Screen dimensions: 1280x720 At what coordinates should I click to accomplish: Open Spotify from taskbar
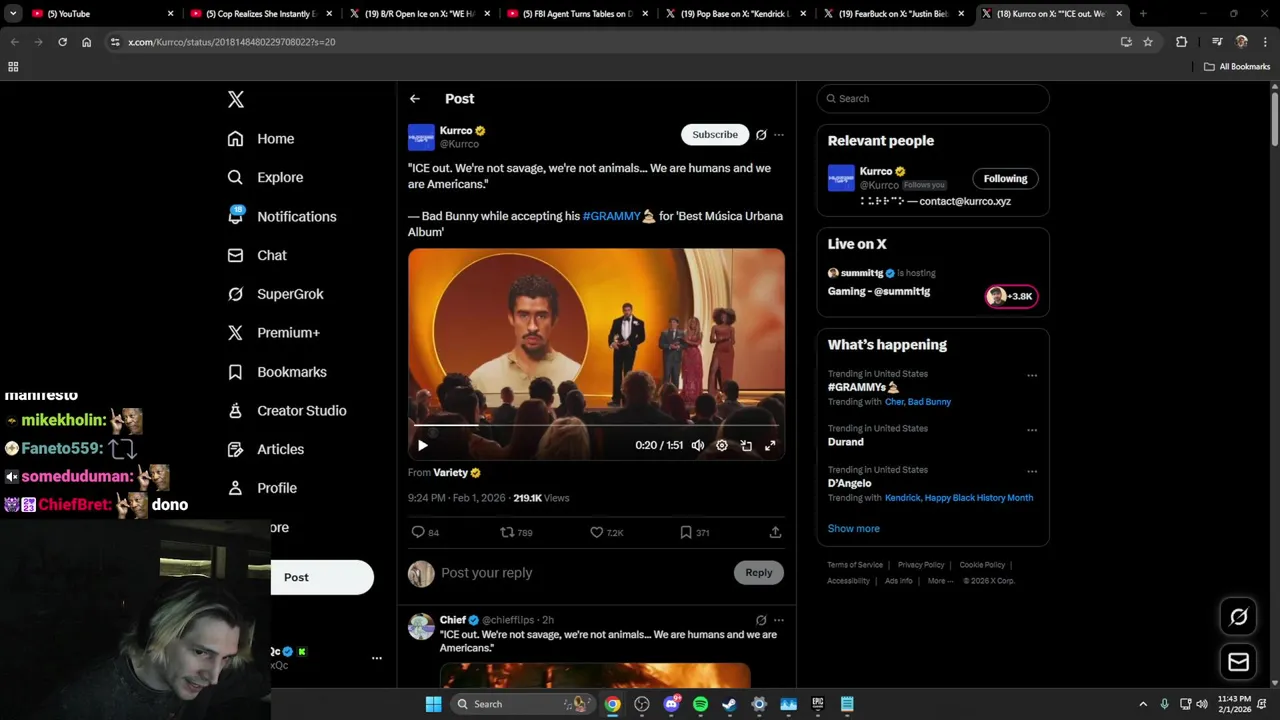[700, 704]
